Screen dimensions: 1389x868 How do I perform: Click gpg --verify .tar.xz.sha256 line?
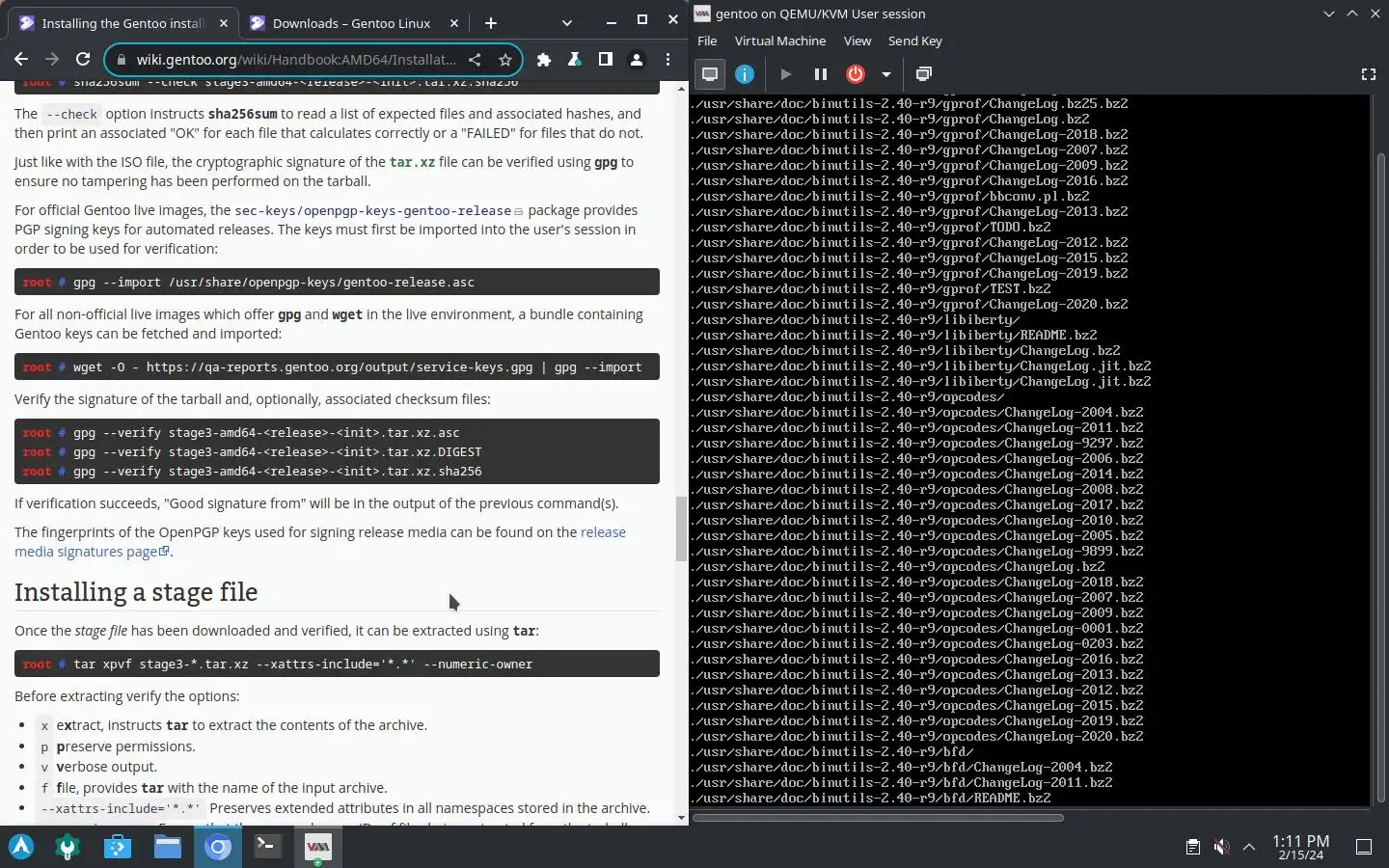(278, 472)
